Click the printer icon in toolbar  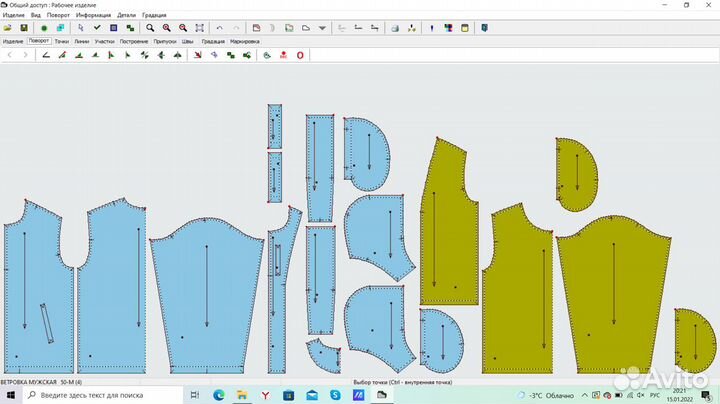click(395, 28)
